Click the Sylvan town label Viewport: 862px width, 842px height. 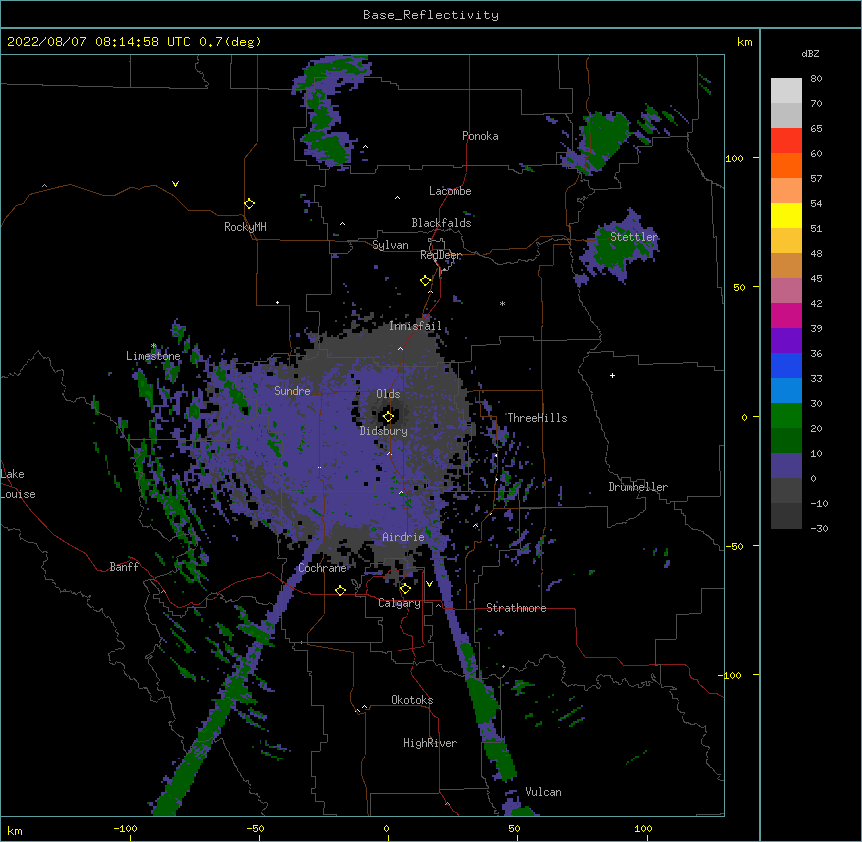[390, 245]
